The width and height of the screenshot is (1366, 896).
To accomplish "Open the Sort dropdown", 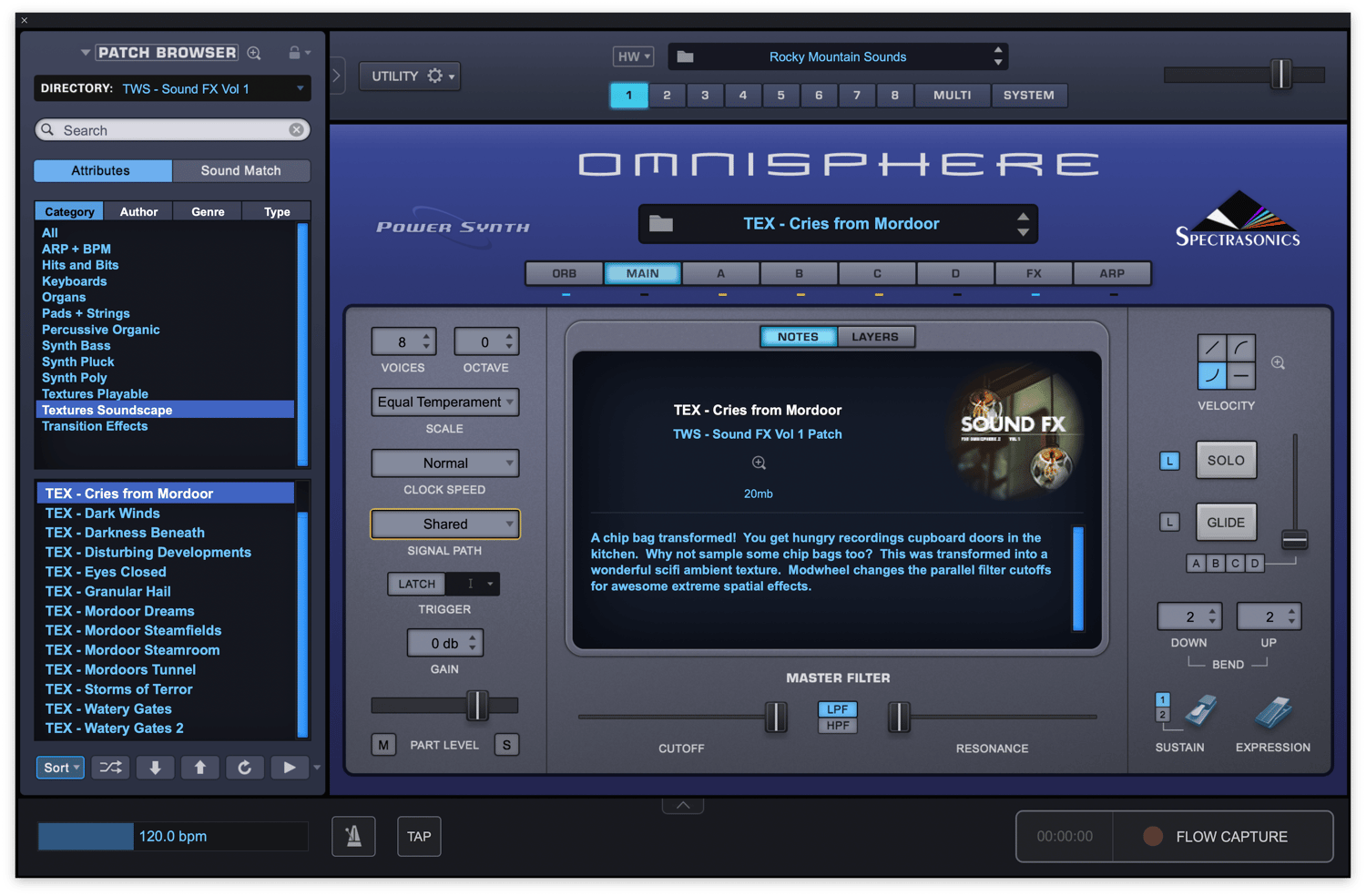I will (x=61, y=768).
